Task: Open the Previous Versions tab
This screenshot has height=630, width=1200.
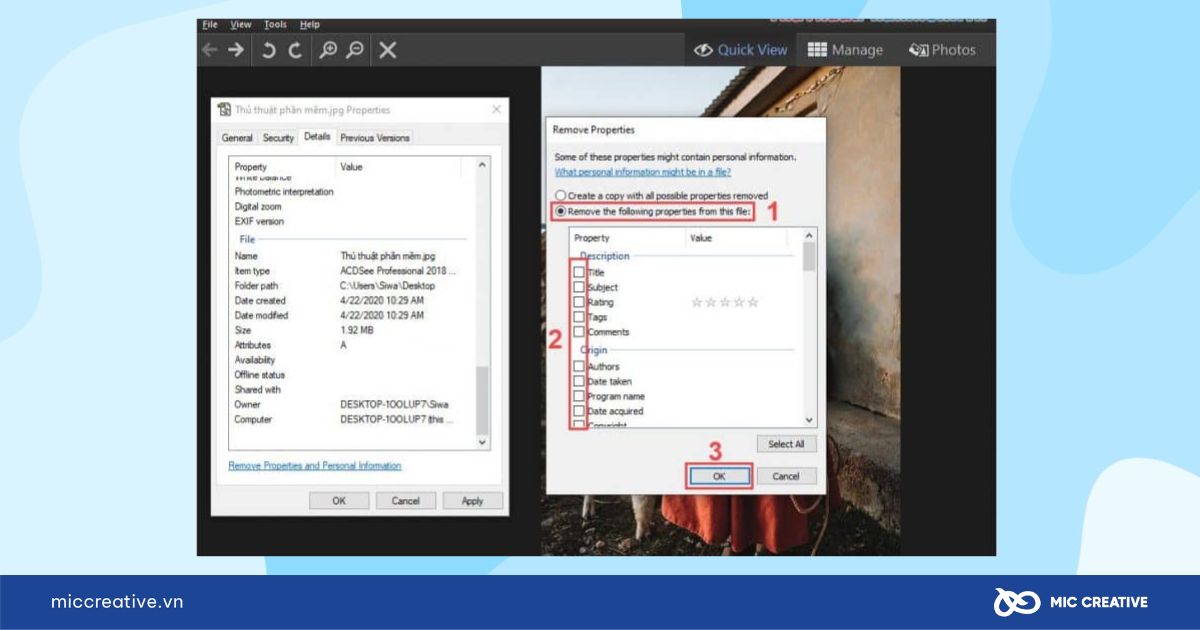Action: pyautogui.click(x=375, y=138)
